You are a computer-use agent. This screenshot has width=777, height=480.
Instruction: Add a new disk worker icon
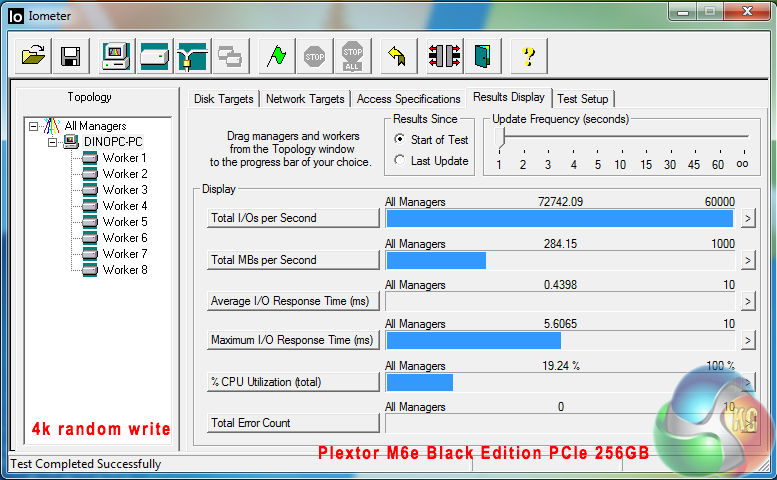click(155, 56)
